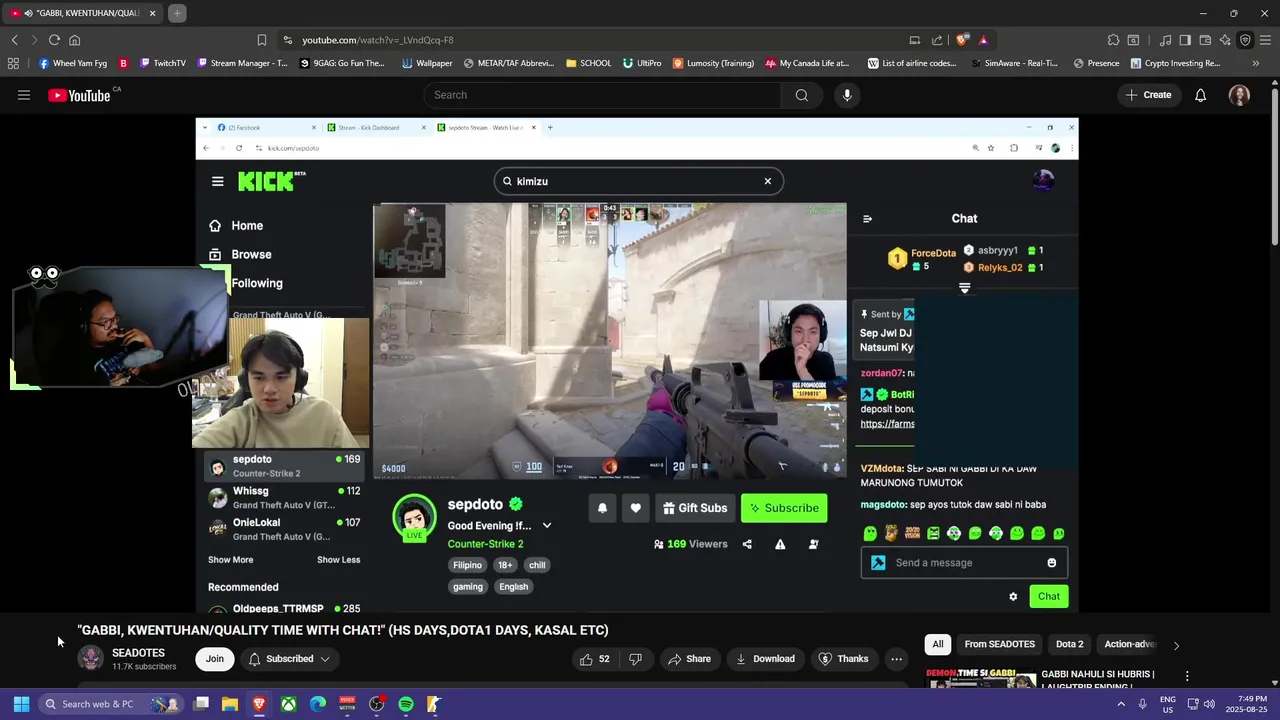
Task: Reload the page in Brave
Action: [x=54, y=40]
